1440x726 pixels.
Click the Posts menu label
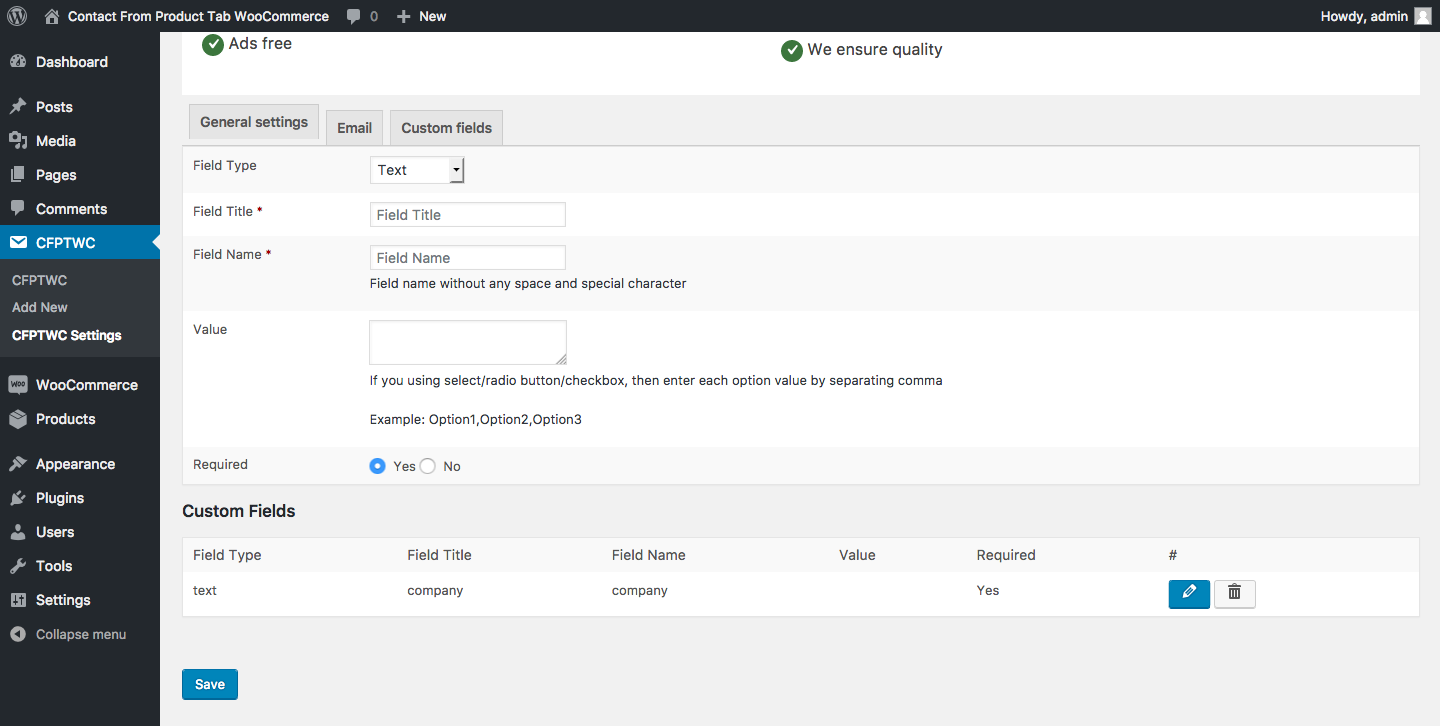point(54,107)
